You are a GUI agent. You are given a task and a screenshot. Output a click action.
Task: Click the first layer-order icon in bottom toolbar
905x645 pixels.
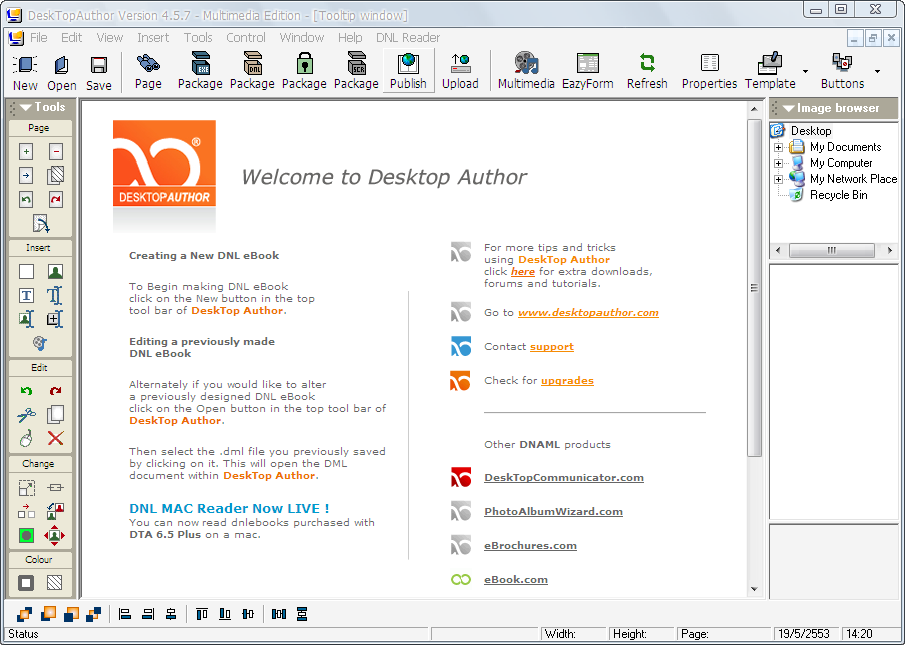[24, 614]
